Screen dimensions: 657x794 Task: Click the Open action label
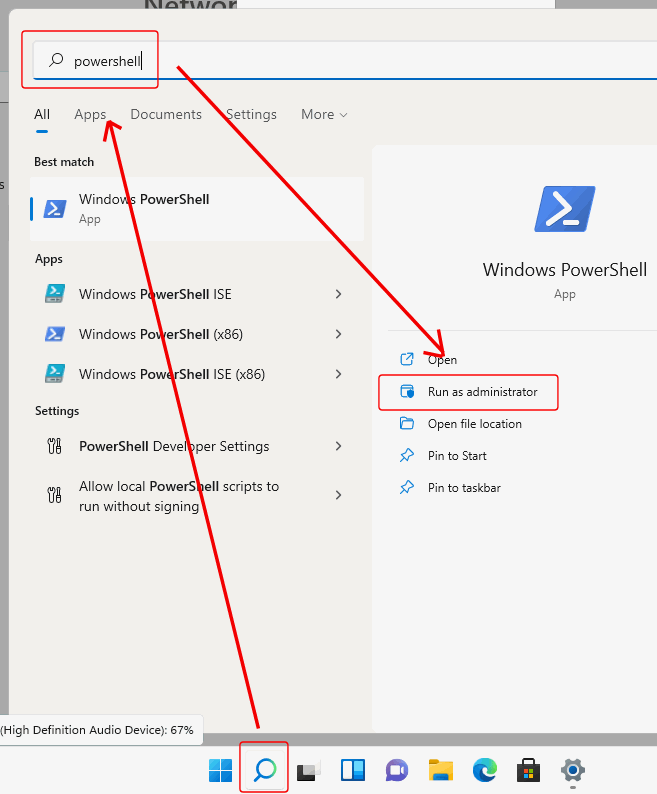click(x=442, y=360)
